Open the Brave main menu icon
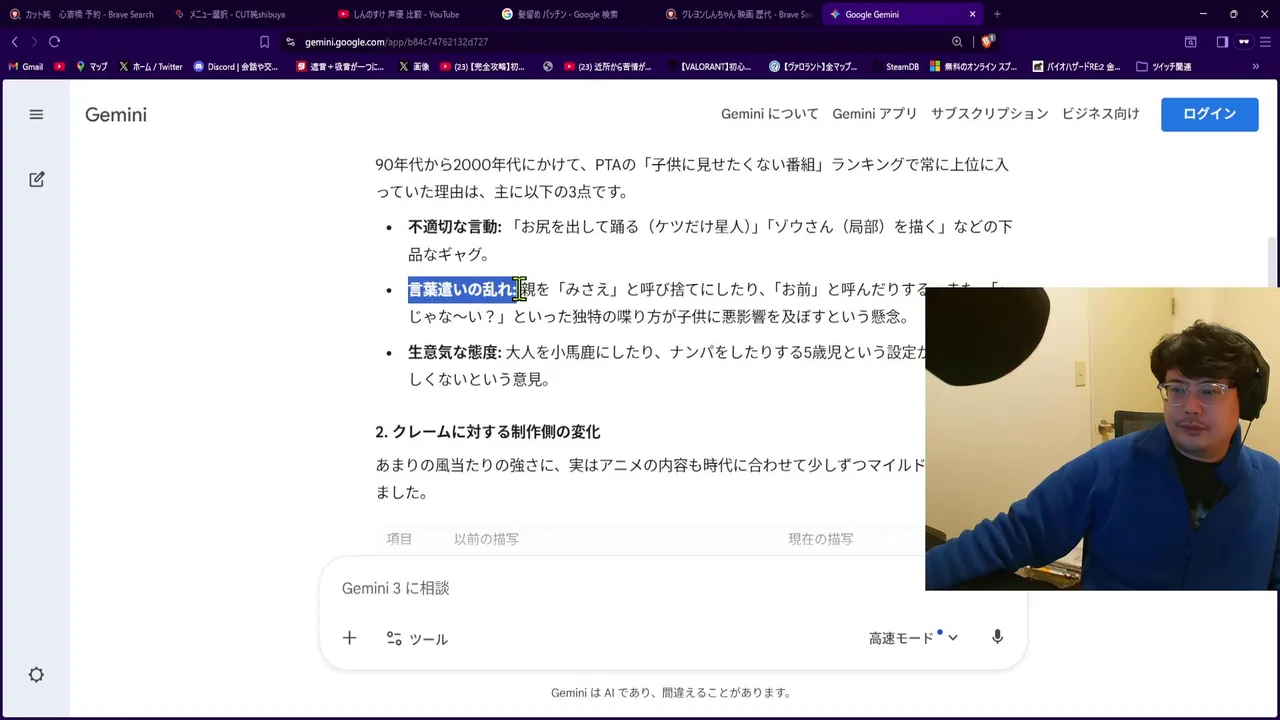Screen dimensions: 1280x720 point(1266,42)
